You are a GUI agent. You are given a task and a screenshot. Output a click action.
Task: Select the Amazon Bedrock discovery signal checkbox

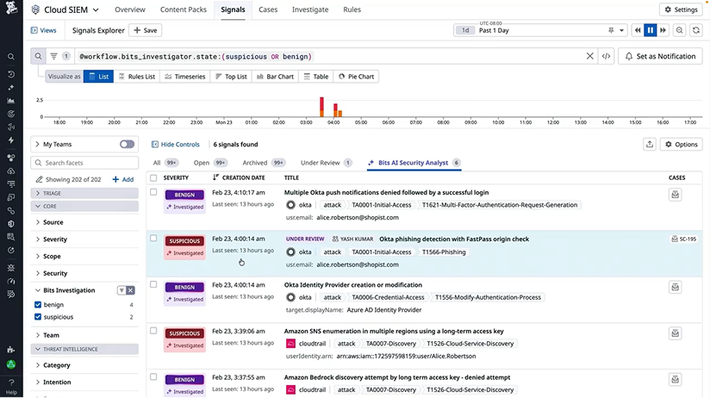click(154, 377)
